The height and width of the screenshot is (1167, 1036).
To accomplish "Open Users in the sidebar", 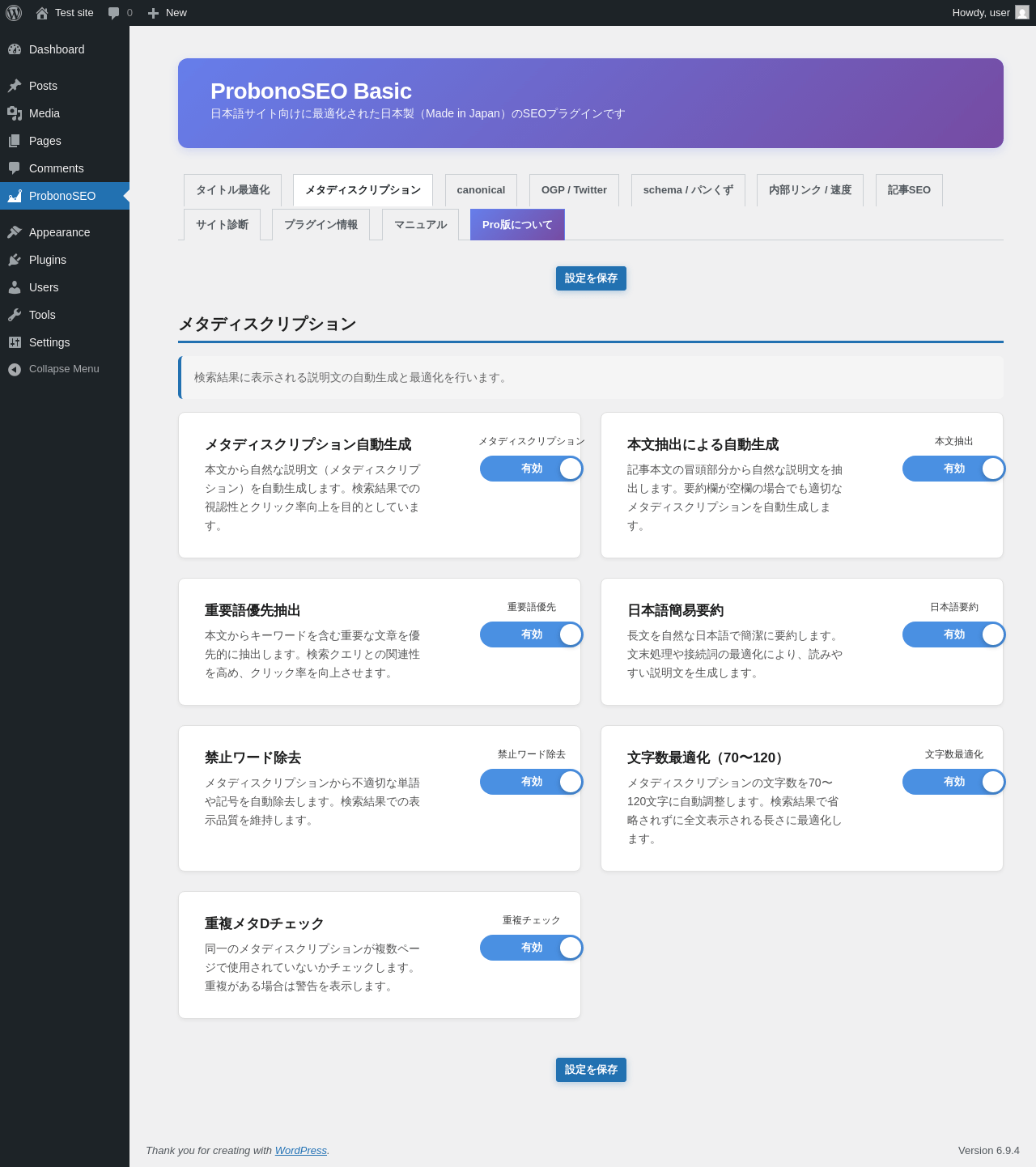I will click(x=65, y=287).
